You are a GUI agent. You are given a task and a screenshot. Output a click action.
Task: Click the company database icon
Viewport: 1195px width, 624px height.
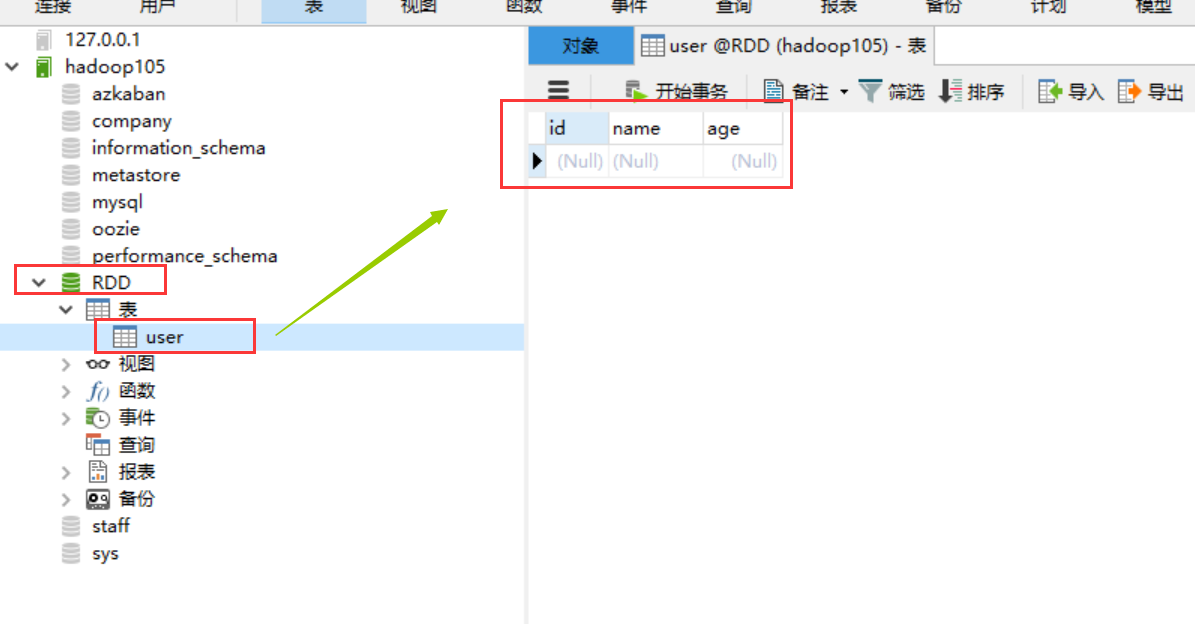pyautogui.click(x=71, y=121)
